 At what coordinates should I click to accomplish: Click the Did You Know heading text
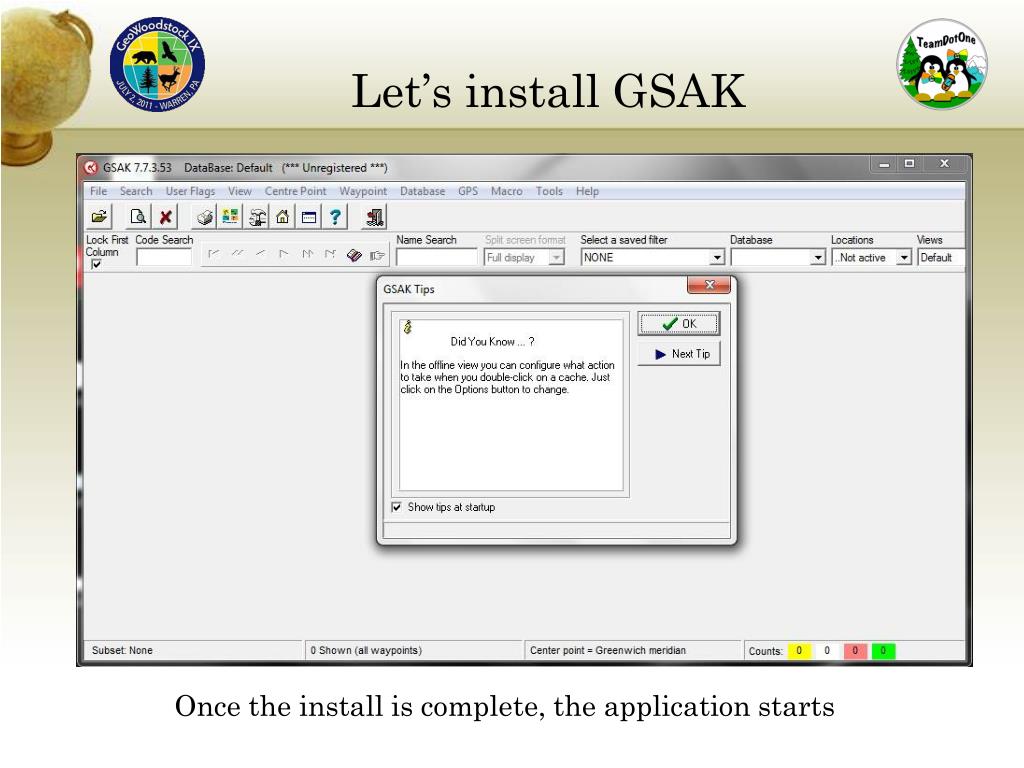click(x=492, y=342)
